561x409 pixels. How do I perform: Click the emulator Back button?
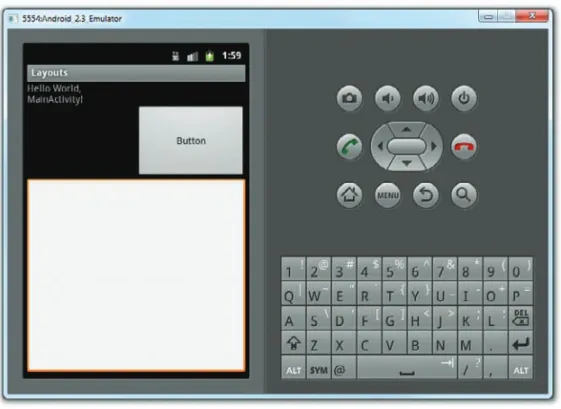426,195
